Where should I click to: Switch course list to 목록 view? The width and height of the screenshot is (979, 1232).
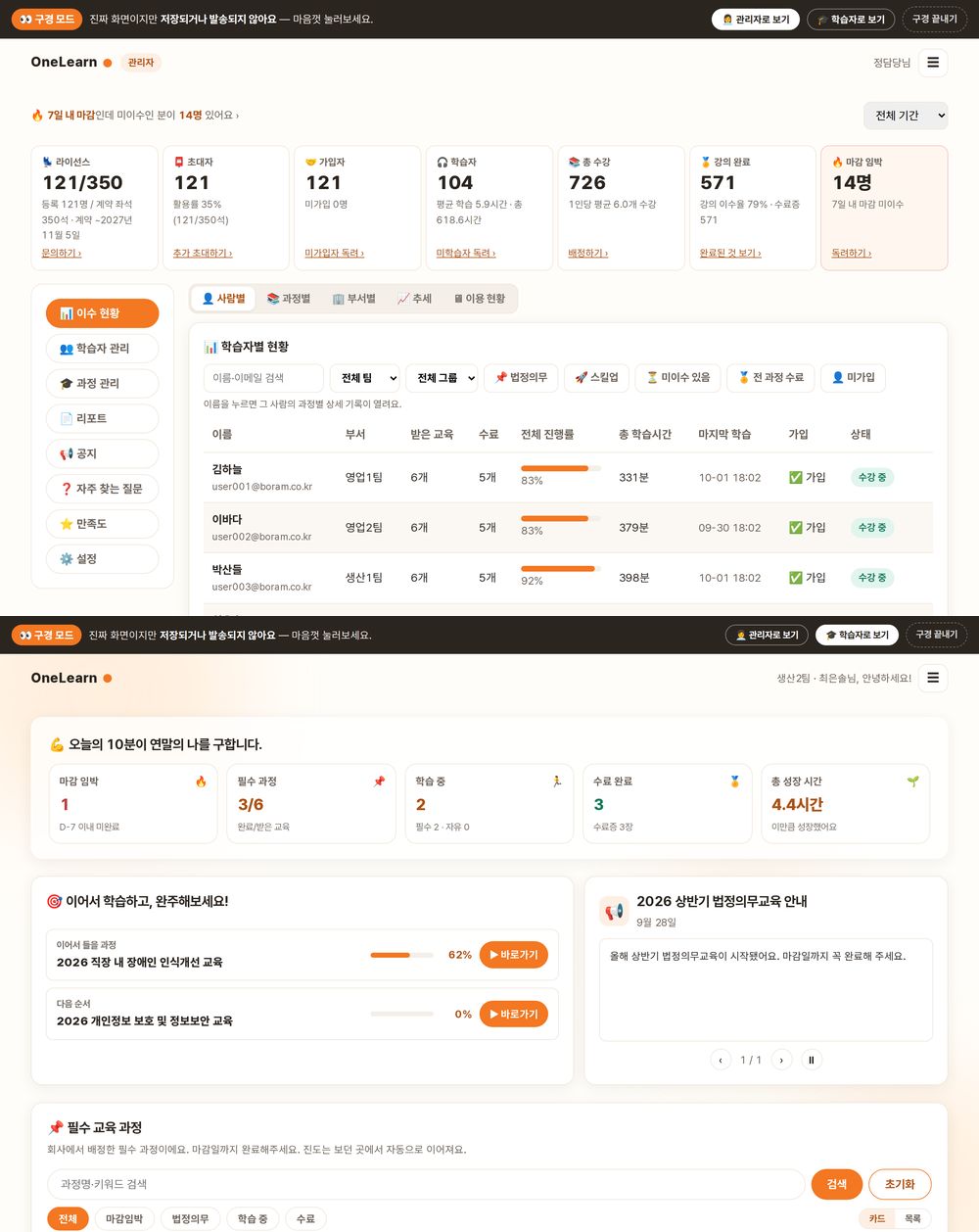click(x=912, y=1219)
